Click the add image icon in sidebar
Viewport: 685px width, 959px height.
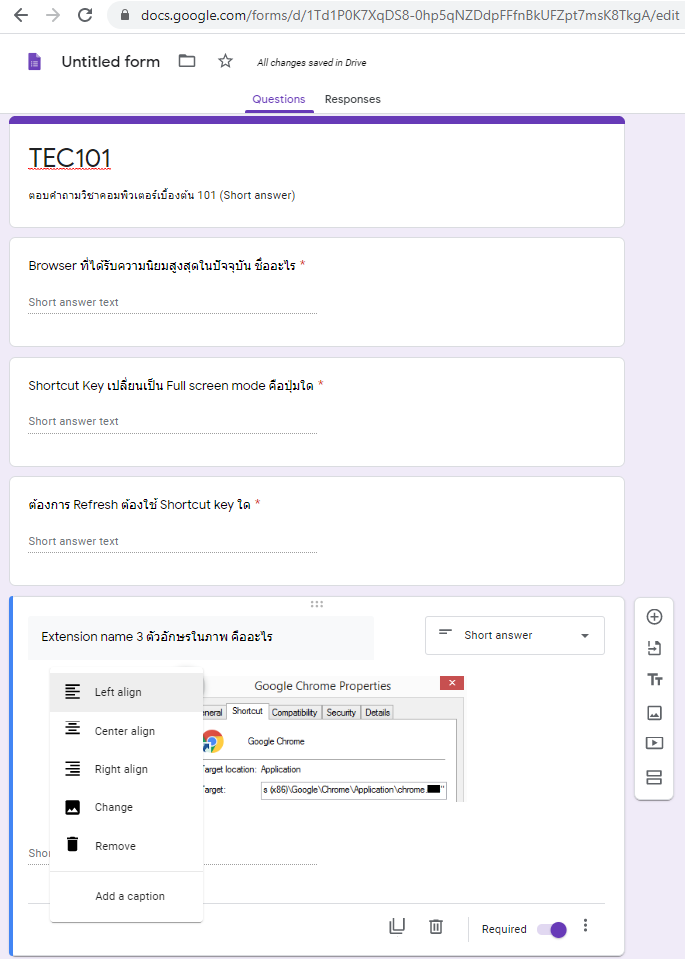(x=654, y=713)
